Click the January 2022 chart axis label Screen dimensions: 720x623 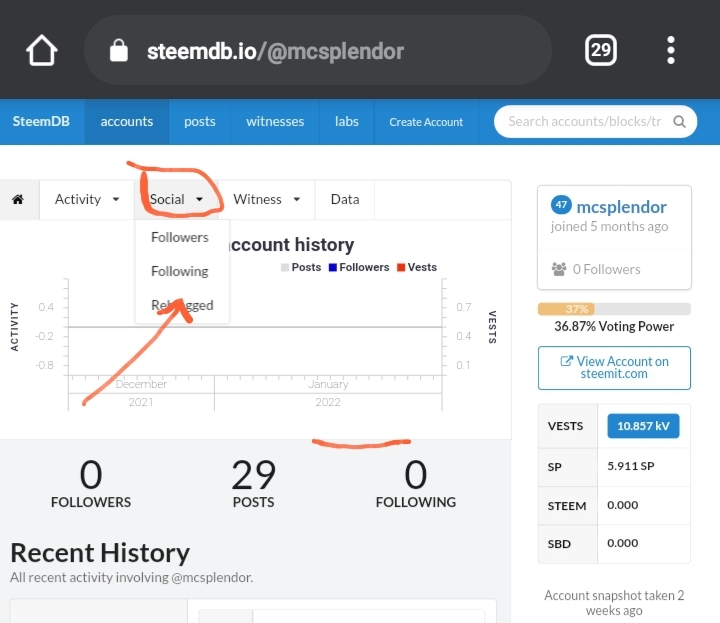[x=328, y=393]
